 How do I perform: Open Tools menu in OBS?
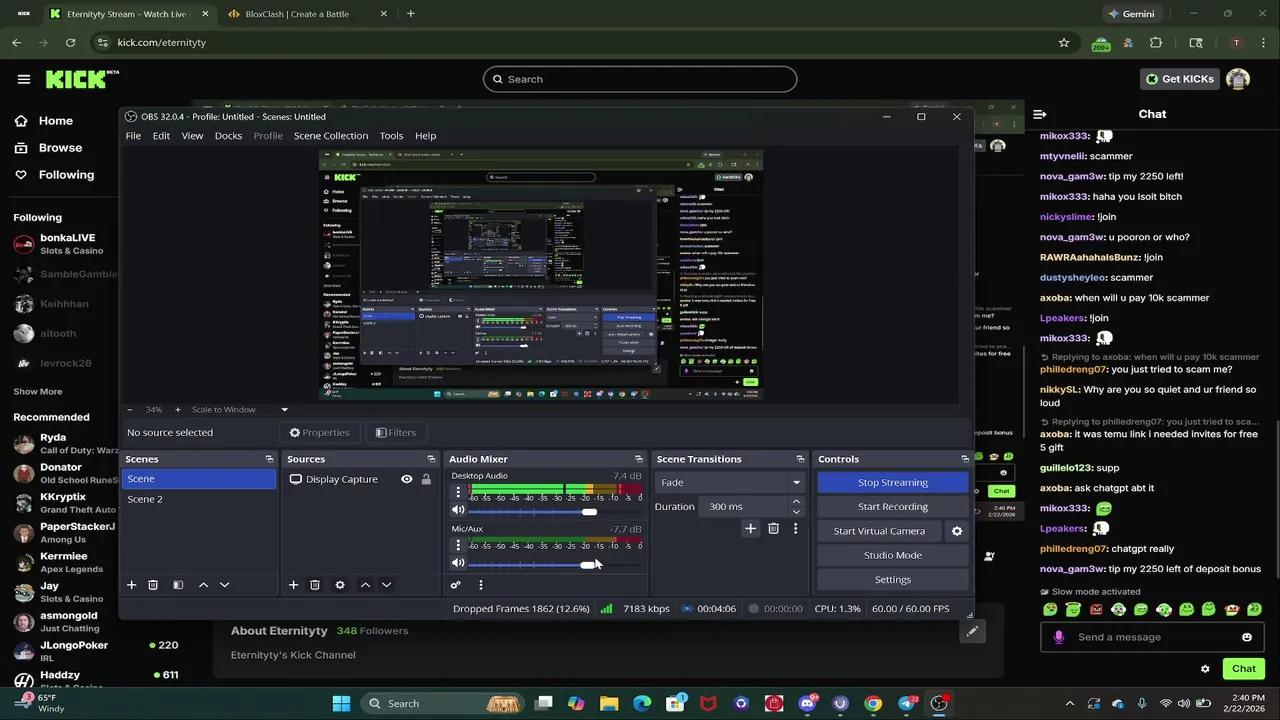391,136
